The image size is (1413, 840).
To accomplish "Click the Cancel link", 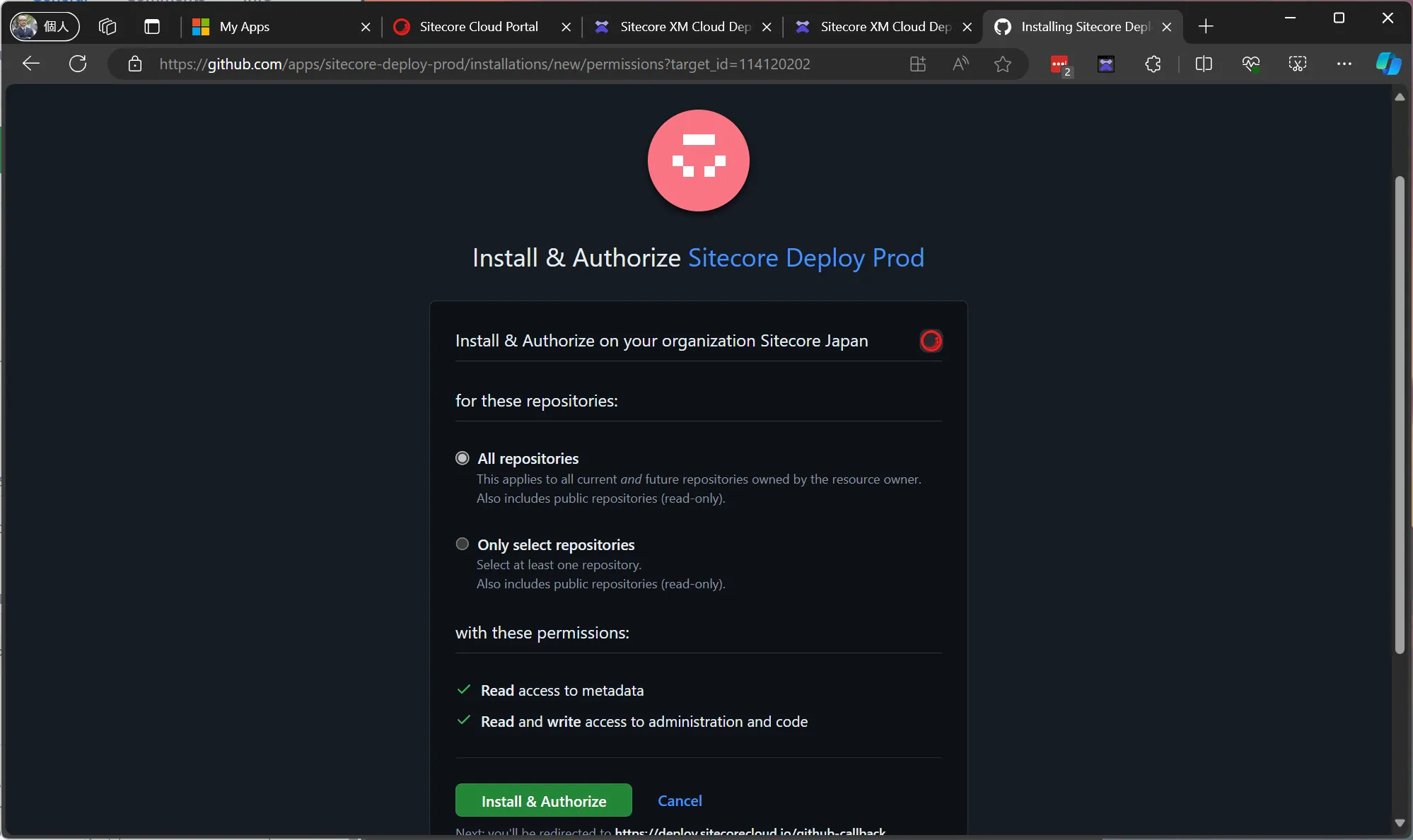I will coord(680,799).
